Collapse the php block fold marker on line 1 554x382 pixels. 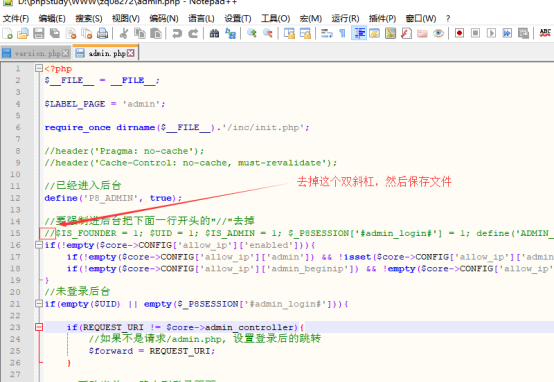click(39, 68)
